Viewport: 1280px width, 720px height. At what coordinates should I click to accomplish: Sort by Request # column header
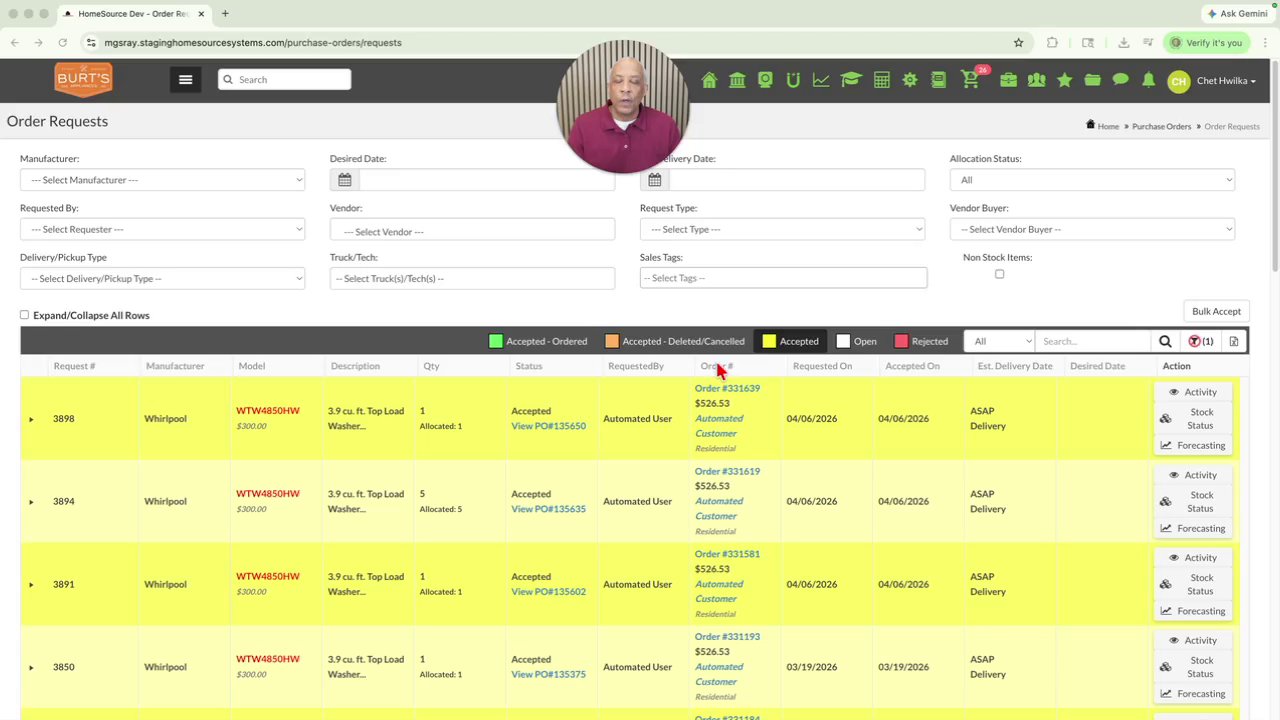(x=75, y=366)
